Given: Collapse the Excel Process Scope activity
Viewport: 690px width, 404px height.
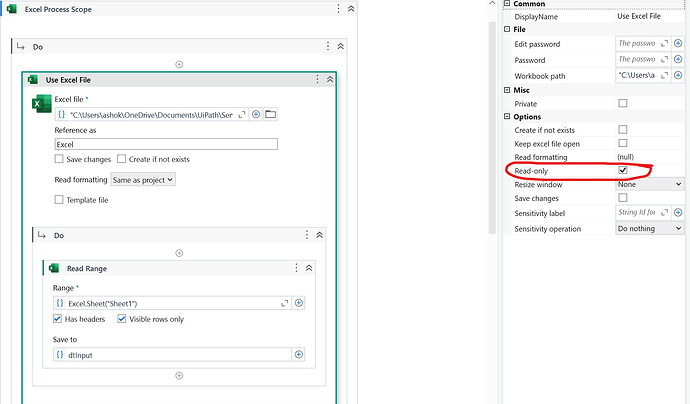Looking at the screenshot, I should tap(351, 9).
